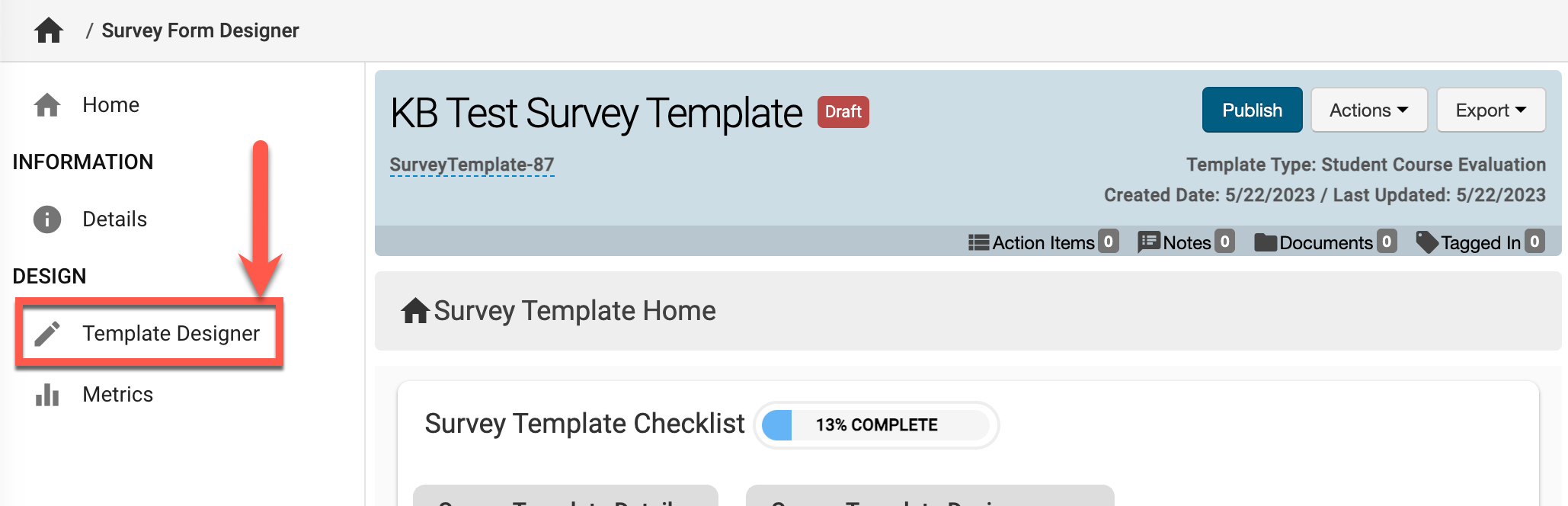Click the Survey Form Designer breadcrumb
The width and height of the screenshot is (1568, 506).
[200, 30]
